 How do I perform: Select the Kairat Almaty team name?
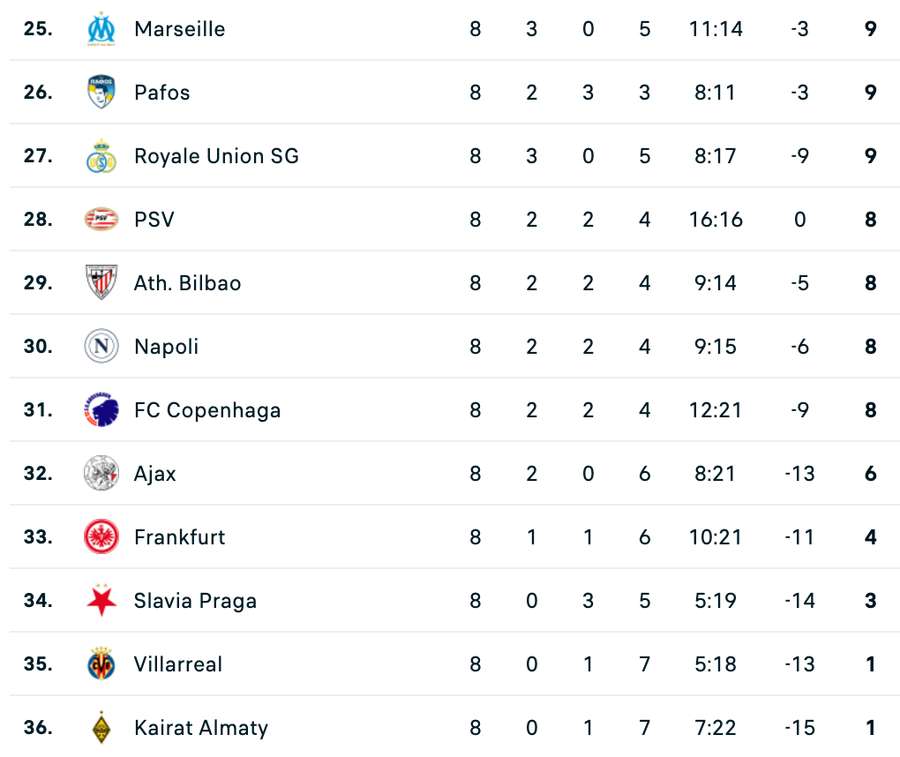pyautogui.click(x=201, y=727)
